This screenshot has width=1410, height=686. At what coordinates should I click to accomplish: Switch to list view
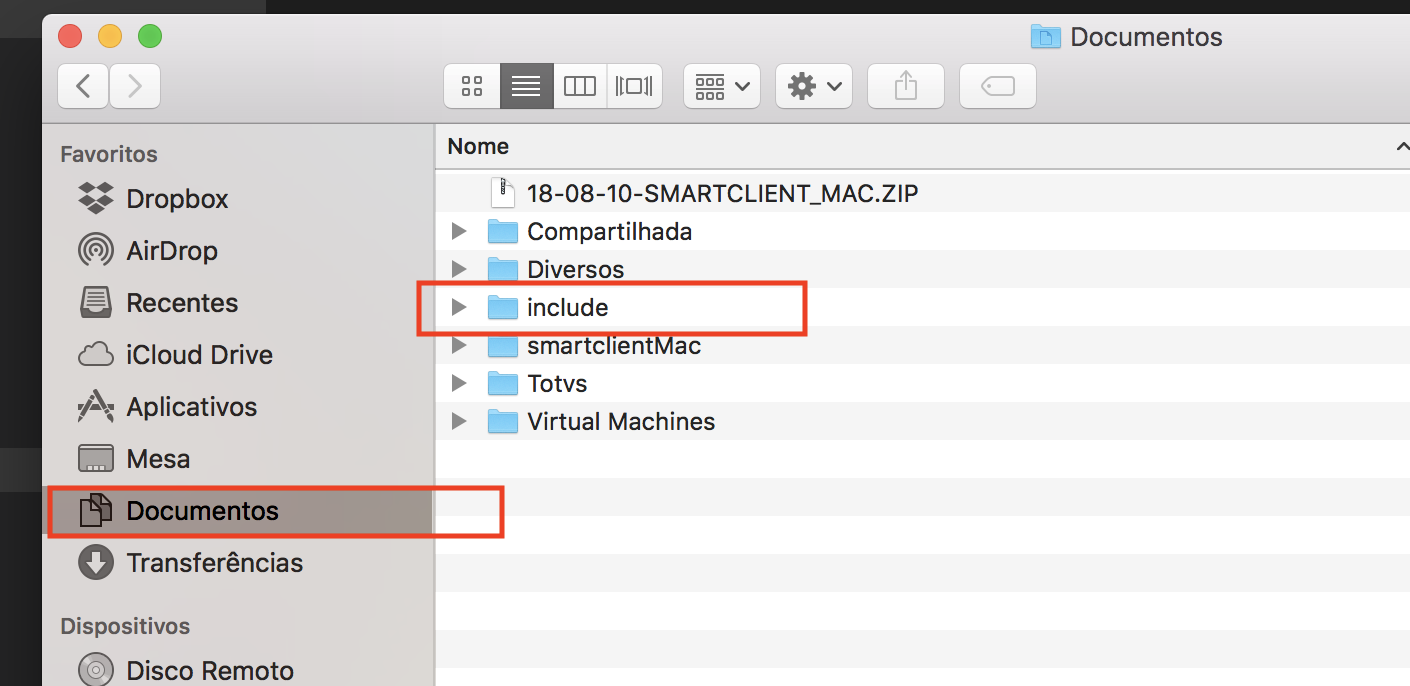pyautogui.click(x=526, y=86)
